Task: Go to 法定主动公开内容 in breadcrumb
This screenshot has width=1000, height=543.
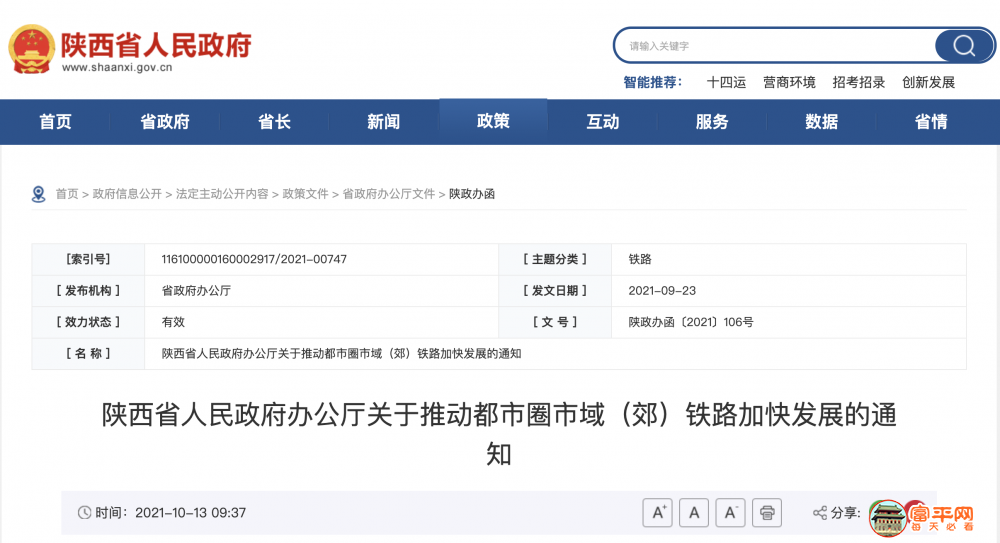Action: coord(222,194)
